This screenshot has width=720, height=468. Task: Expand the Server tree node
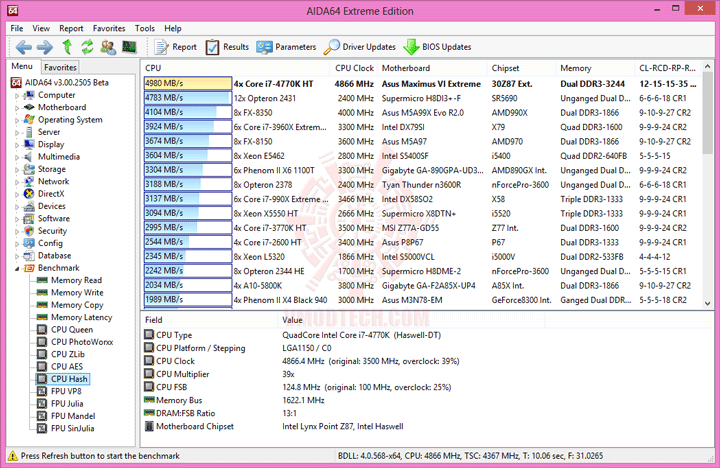[17, 133]
